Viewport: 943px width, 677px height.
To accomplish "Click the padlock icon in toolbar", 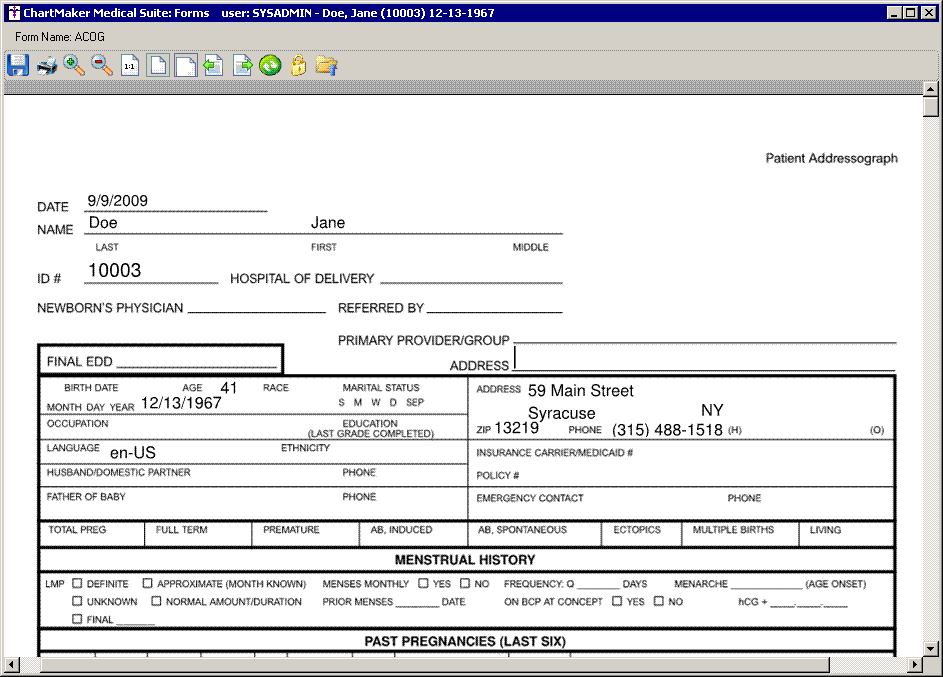I will point(298,66).
